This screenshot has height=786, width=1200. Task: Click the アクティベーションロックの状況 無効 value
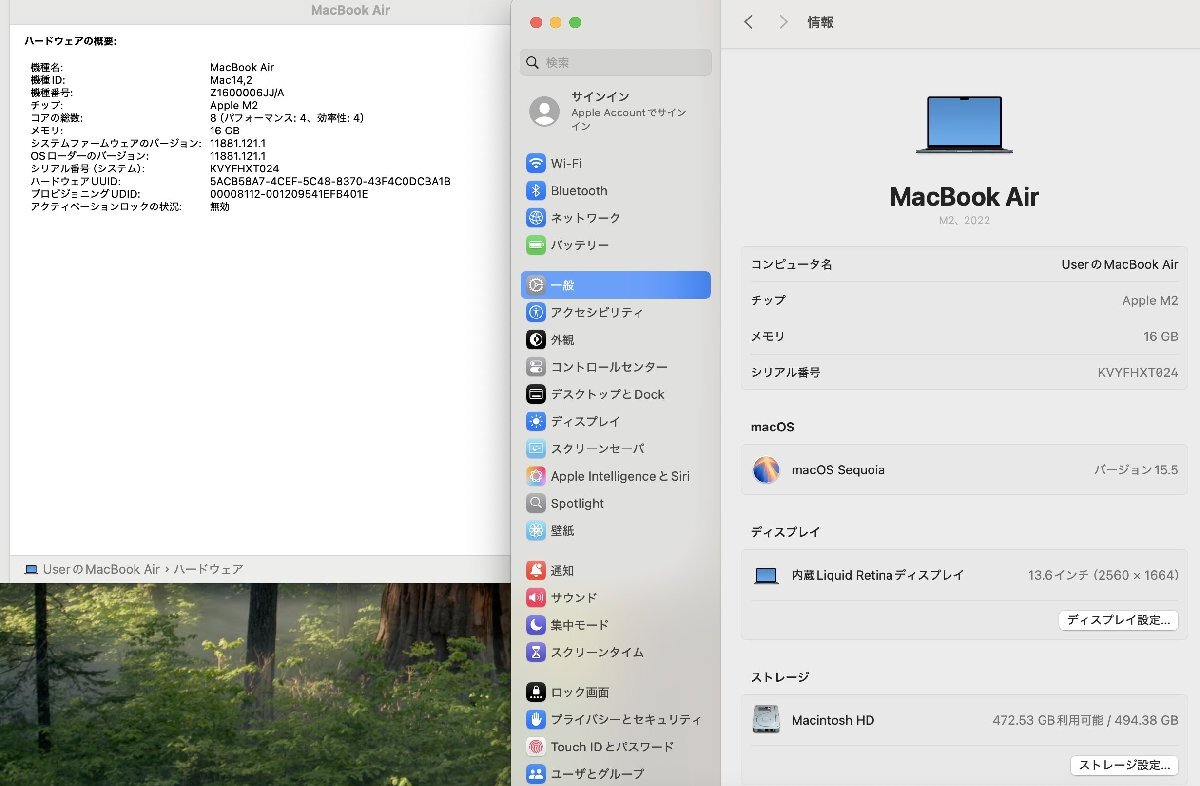pos(220,207)
